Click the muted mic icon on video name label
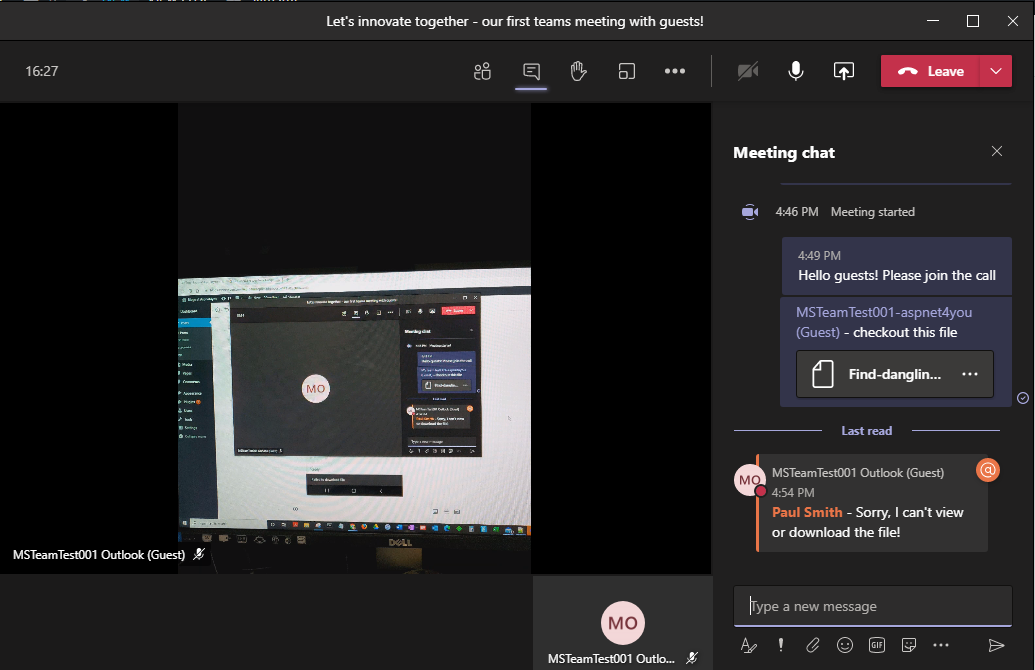1035x670 pixels. [199, 554]
